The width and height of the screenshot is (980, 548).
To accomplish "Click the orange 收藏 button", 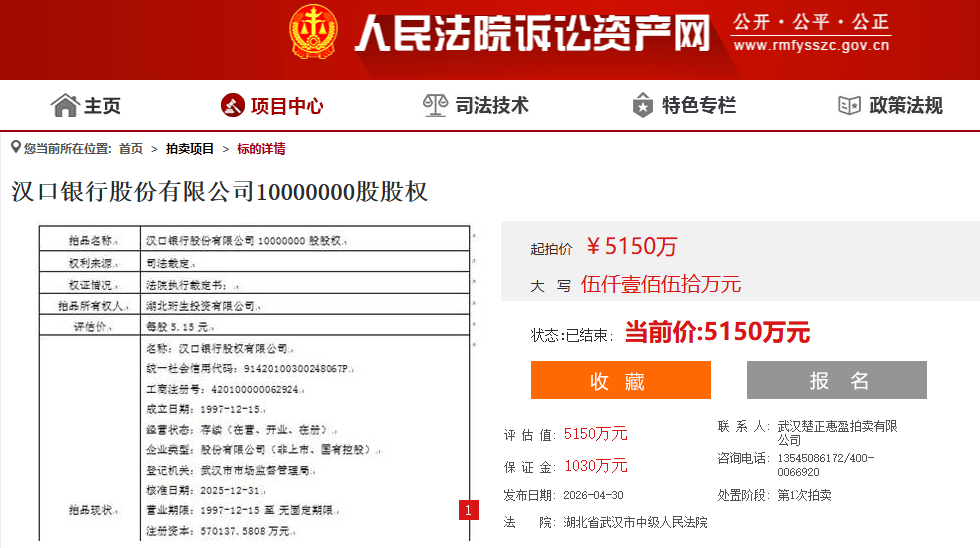I will [621, 380].
